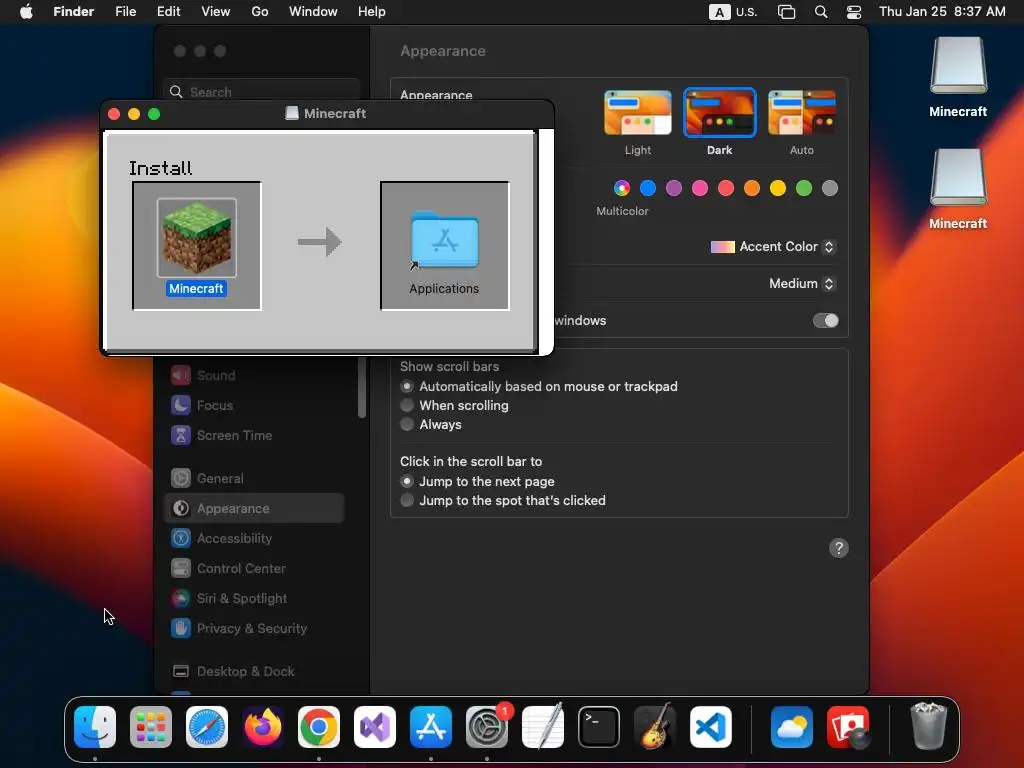Pick the blue accent color

coord(648,189)
